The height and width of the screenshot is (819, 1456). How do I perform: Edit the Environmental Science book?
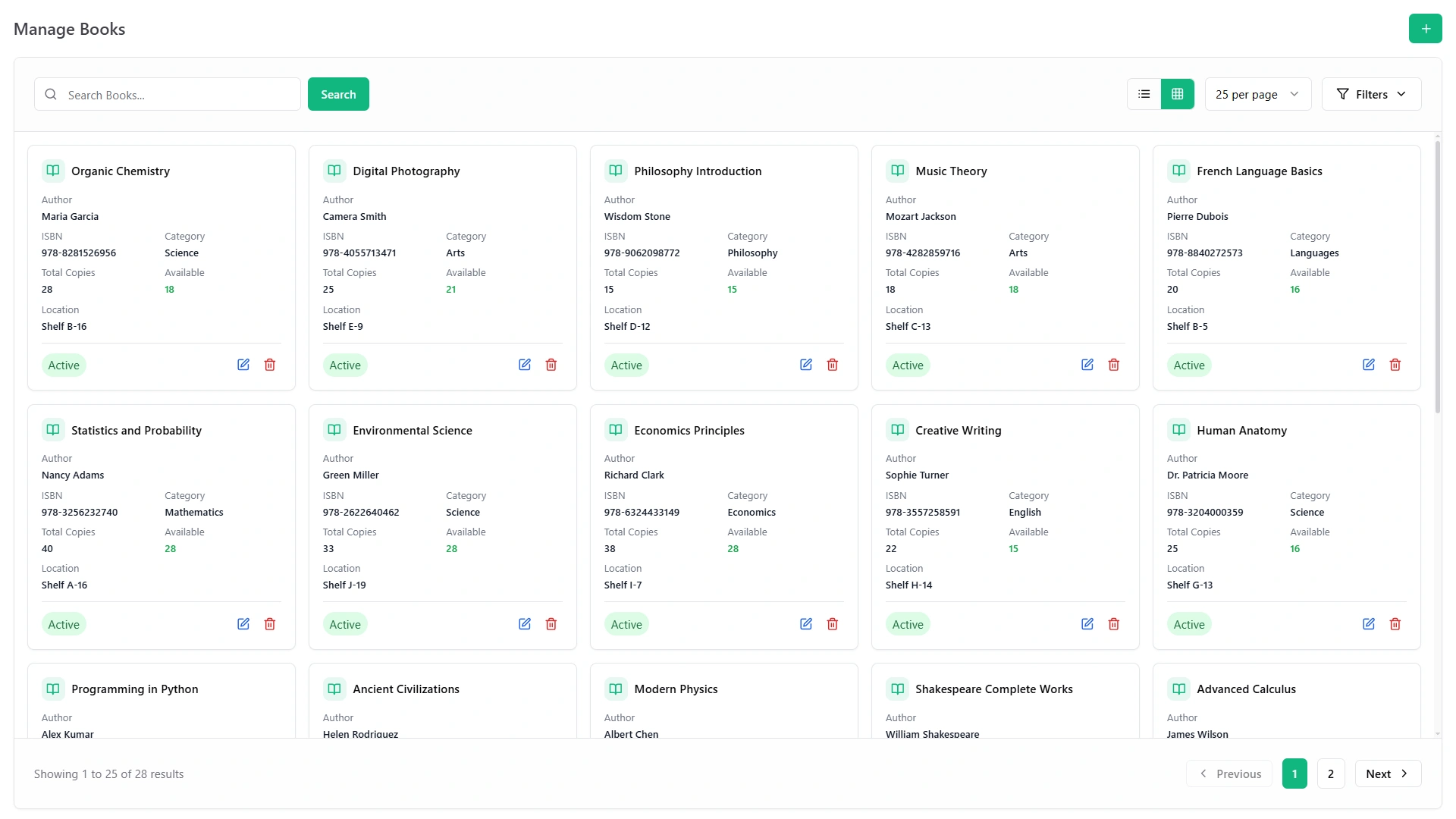click(525, 624)
